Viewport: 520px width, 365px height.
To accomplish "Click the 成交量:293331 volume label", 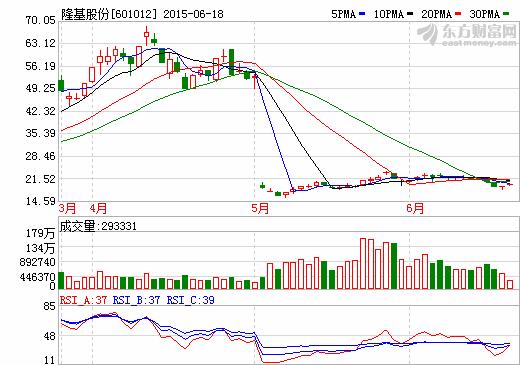I will 98,226.
